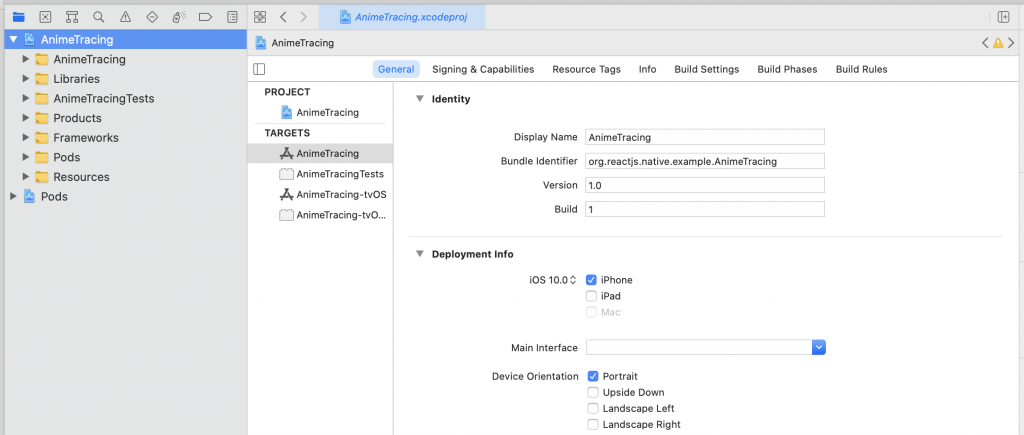This screenshot has width=1024, height=435.
Task: Open the Signing & Capabilities tab
Action: tap(483, 69)
